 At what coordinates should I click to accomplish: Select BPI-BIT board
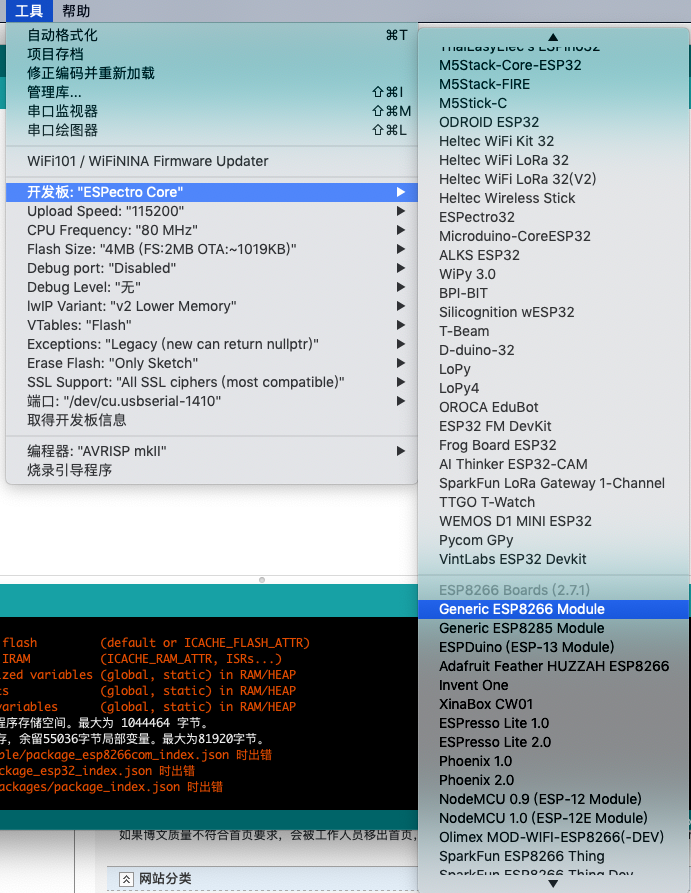tap(553, 293)
